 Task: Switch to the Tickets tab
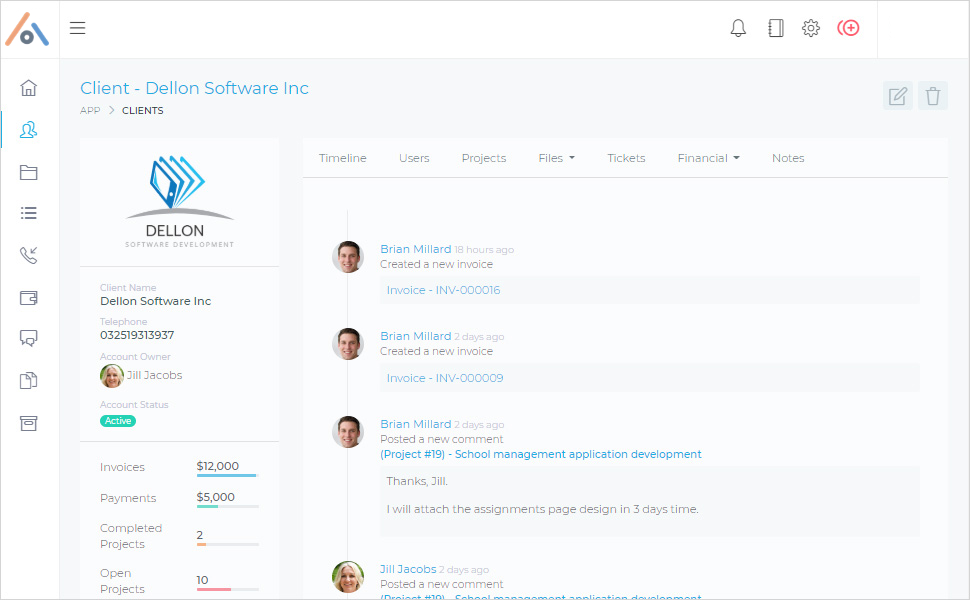tap(626, 158)
